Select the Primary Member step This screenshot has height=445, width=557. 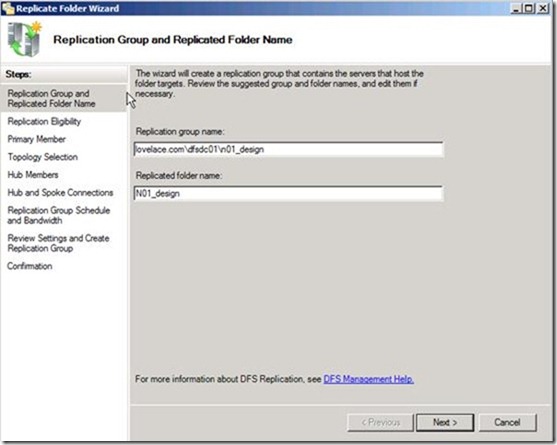37,139
